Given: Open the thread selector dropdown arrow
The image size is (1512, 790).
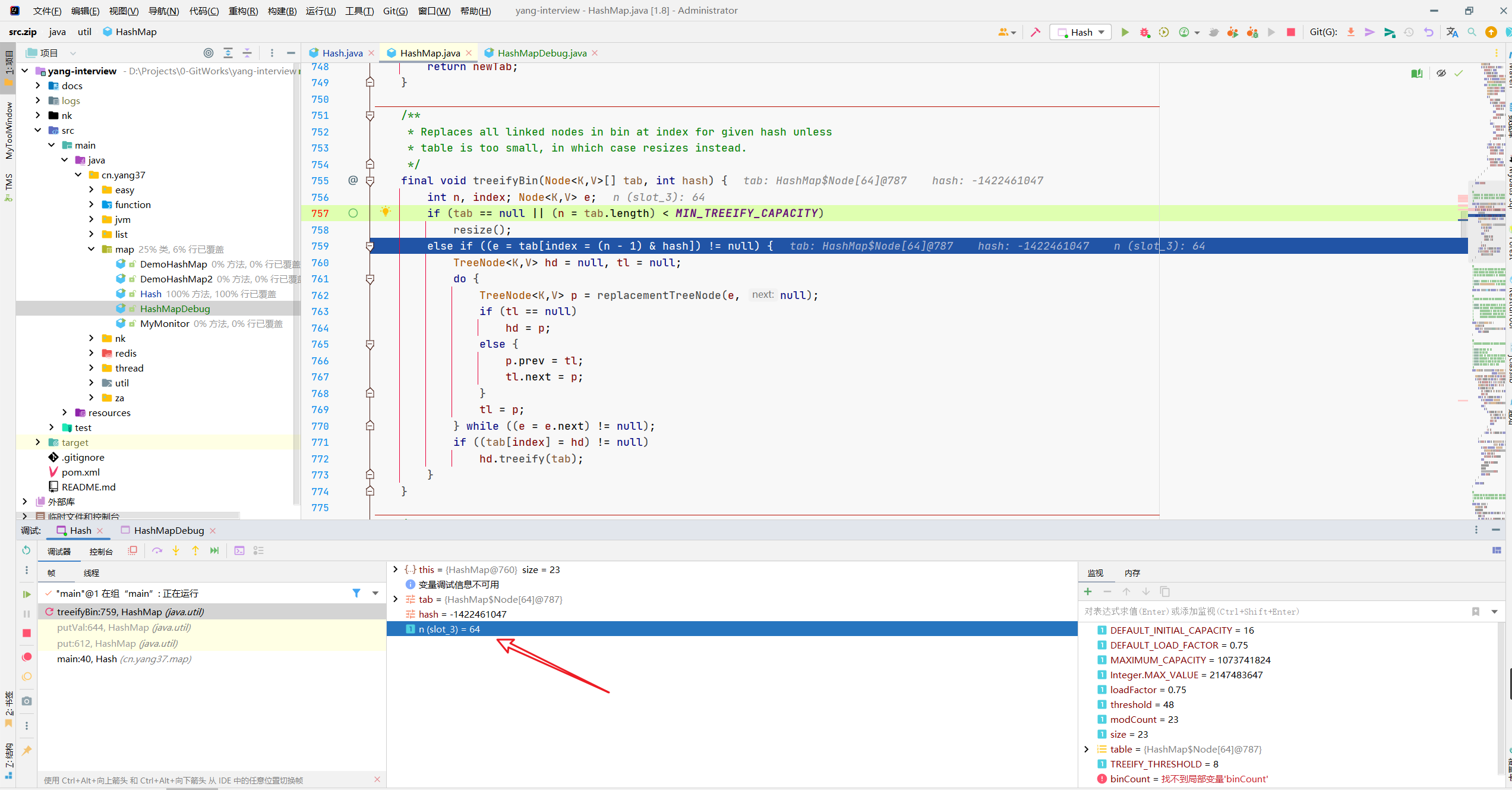Looking at the screenshot, I should pyautogui.click(x=375, y=593).
